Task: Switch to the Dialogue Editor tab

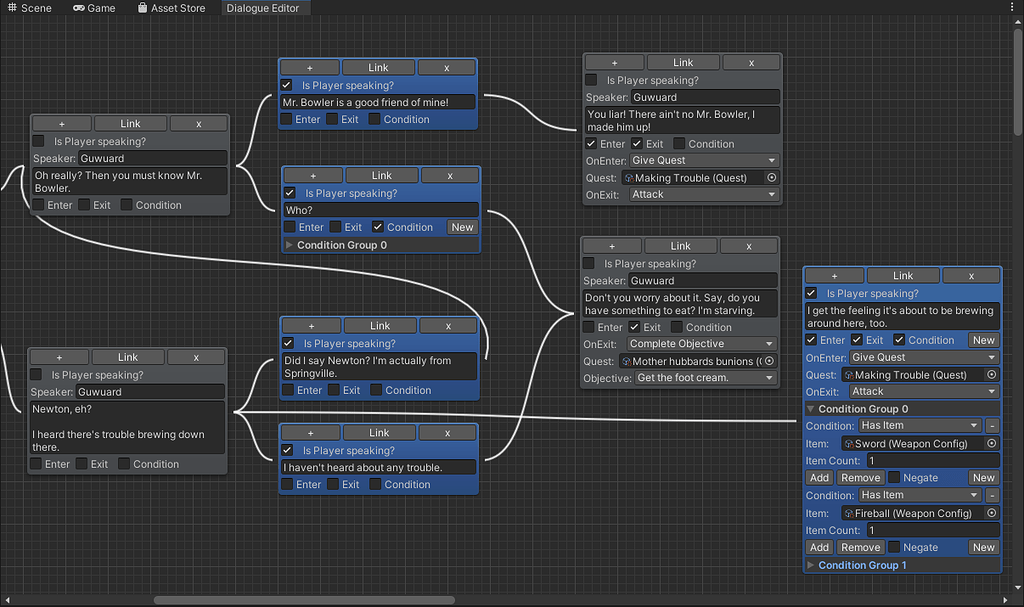Action: [265, 8]
